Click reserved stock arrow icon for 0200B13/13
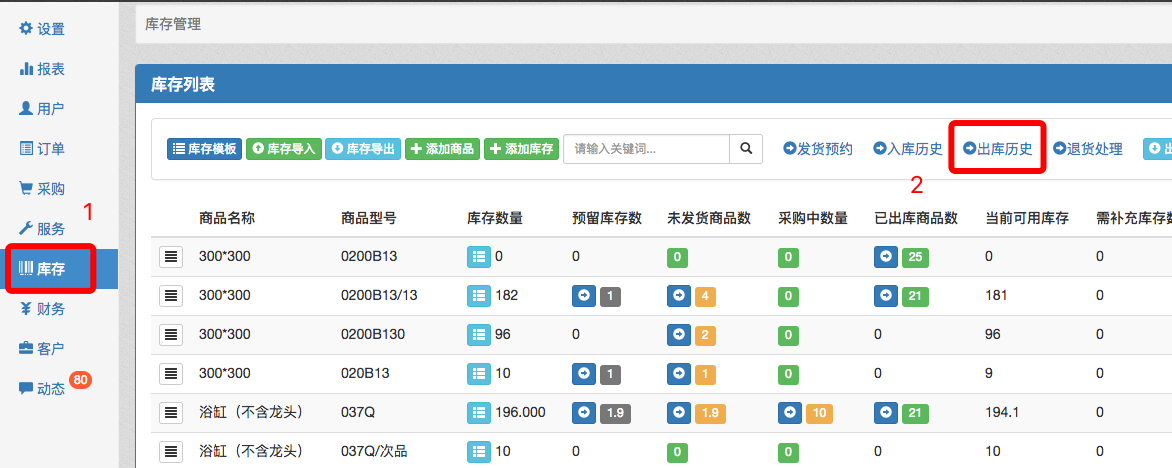The width and height of the screenshot is (1172, 468). coord(584,295)
